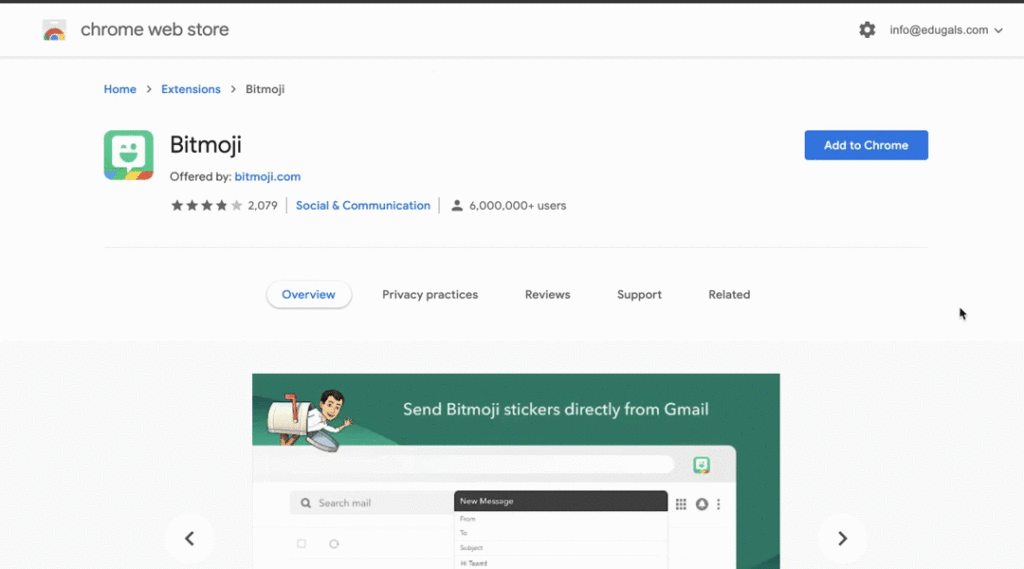1024x569 pixels.
Task: Click the chrome web store title
Action: [x=155, y=29]
